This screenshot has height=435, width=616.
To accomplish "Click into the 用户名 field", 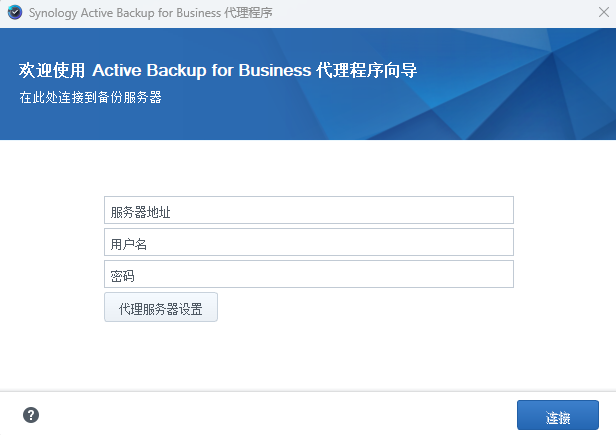I will point(308,242).
